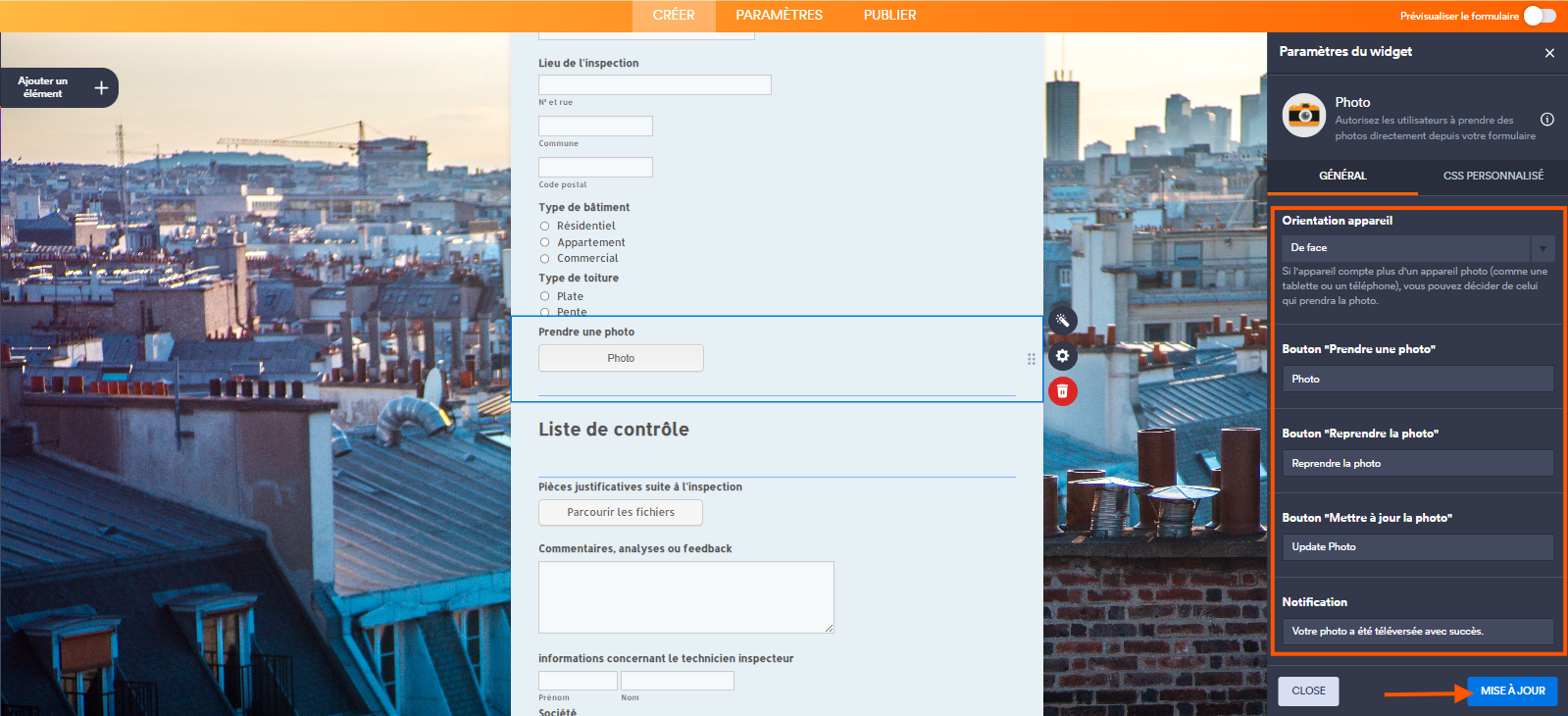Click the Liste de contrôle heading
The height and width of the screenshot is (716, 1568).
[x=614, y=430]
